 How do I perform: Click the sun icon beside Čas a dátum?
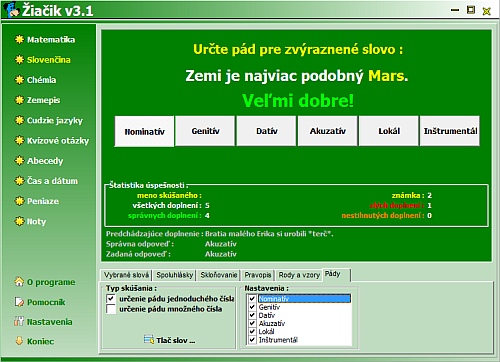(x=19, y=181)
